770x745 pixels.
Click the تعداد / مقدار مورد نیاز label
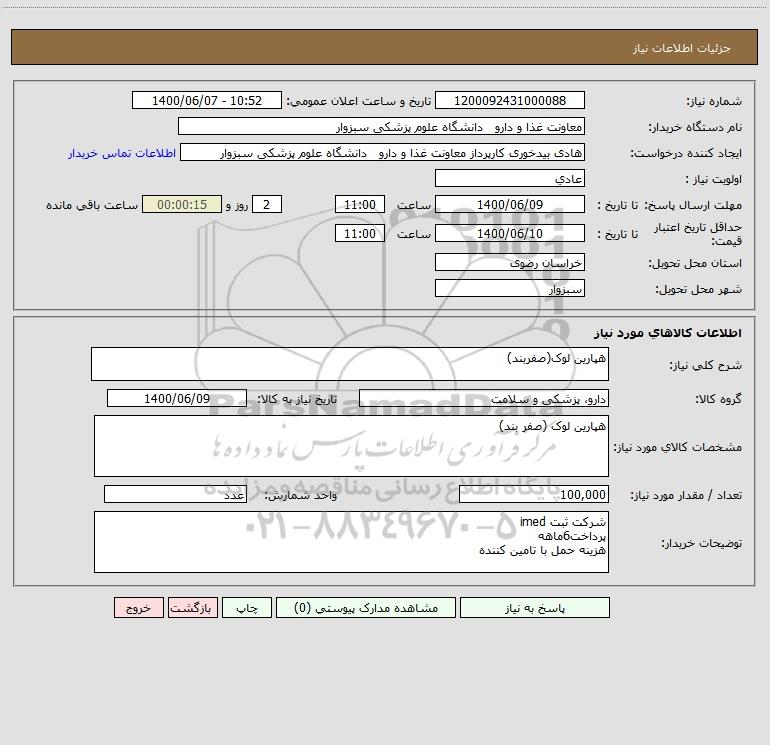(686, 496)
